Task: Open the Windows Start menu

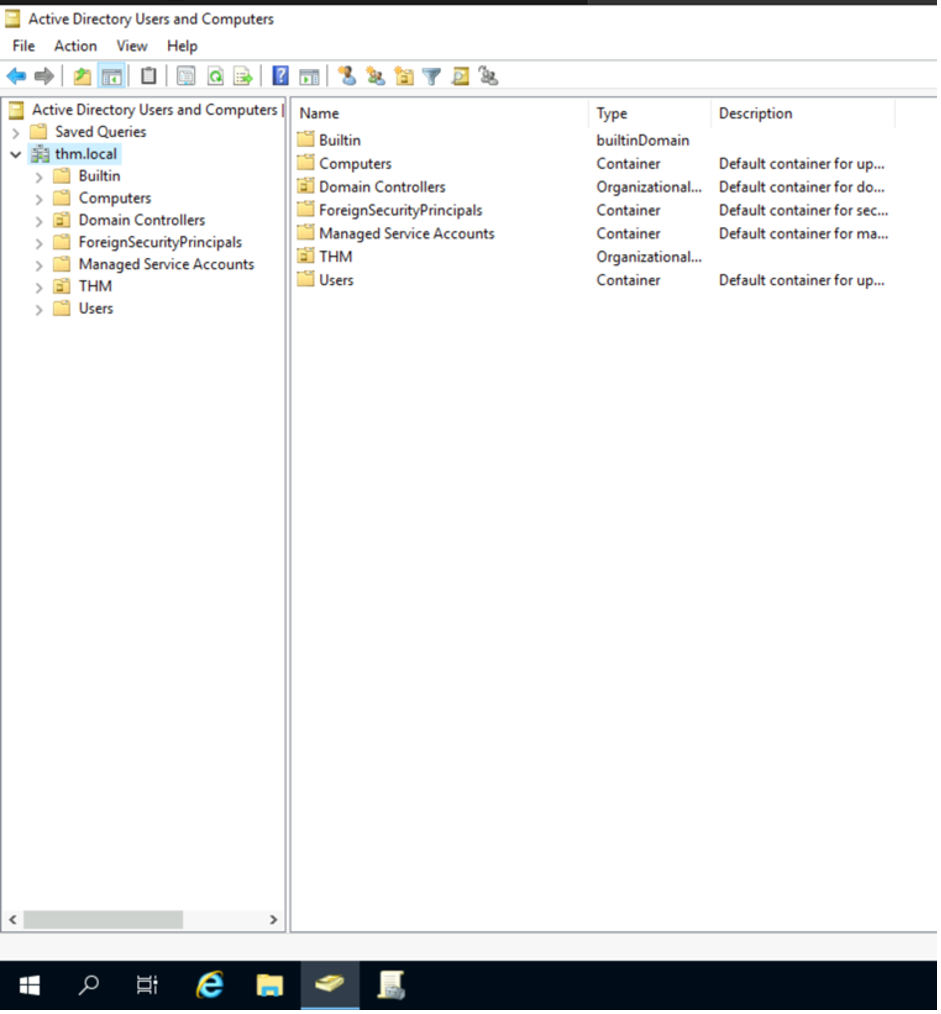Action: coord(30,986)
